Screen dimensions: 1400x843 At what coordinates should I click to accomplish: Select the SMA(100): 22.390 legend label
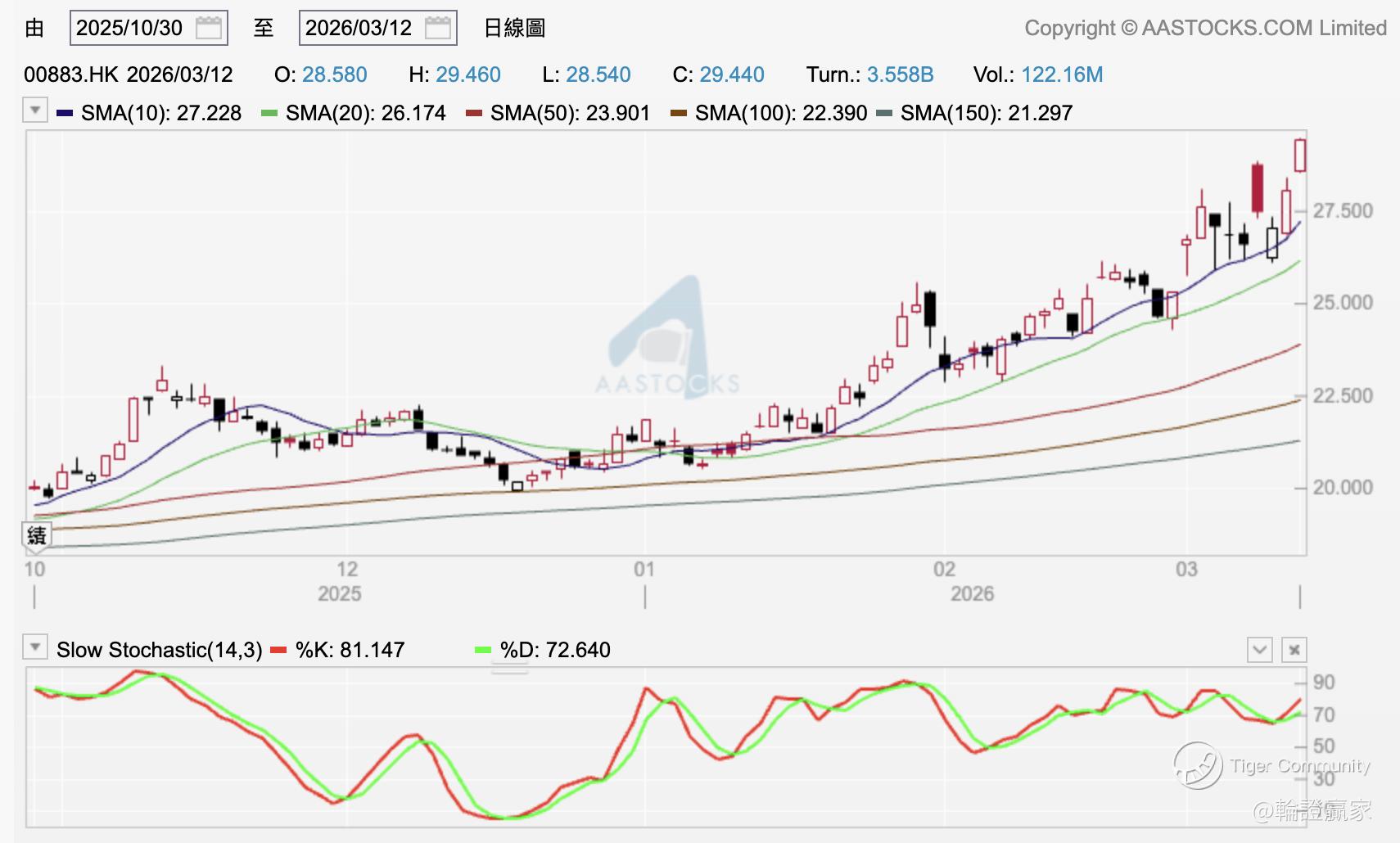(780, 113)
